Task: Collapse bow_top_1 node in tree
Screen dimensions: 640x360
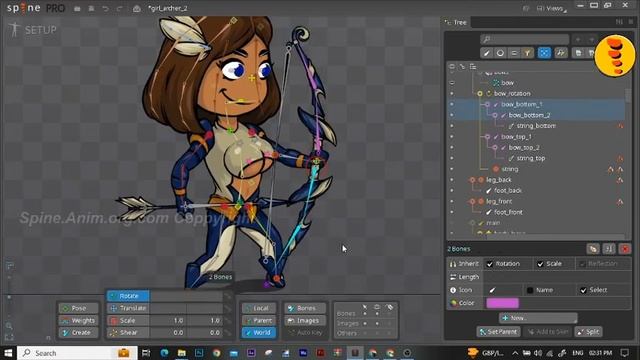Action: 487,137
